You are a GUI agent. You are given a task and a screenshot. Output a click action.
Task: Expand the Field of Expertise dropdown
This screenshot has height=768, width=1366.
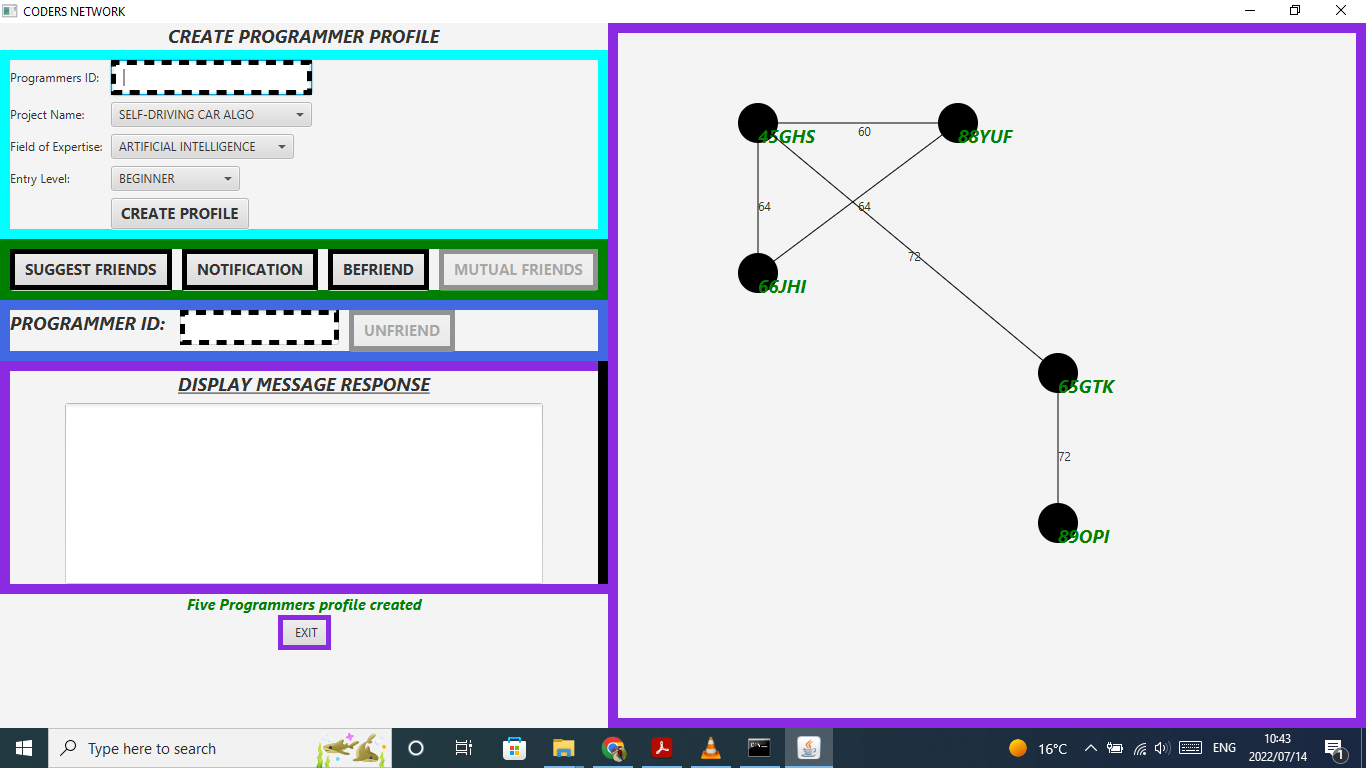point(202,147)
